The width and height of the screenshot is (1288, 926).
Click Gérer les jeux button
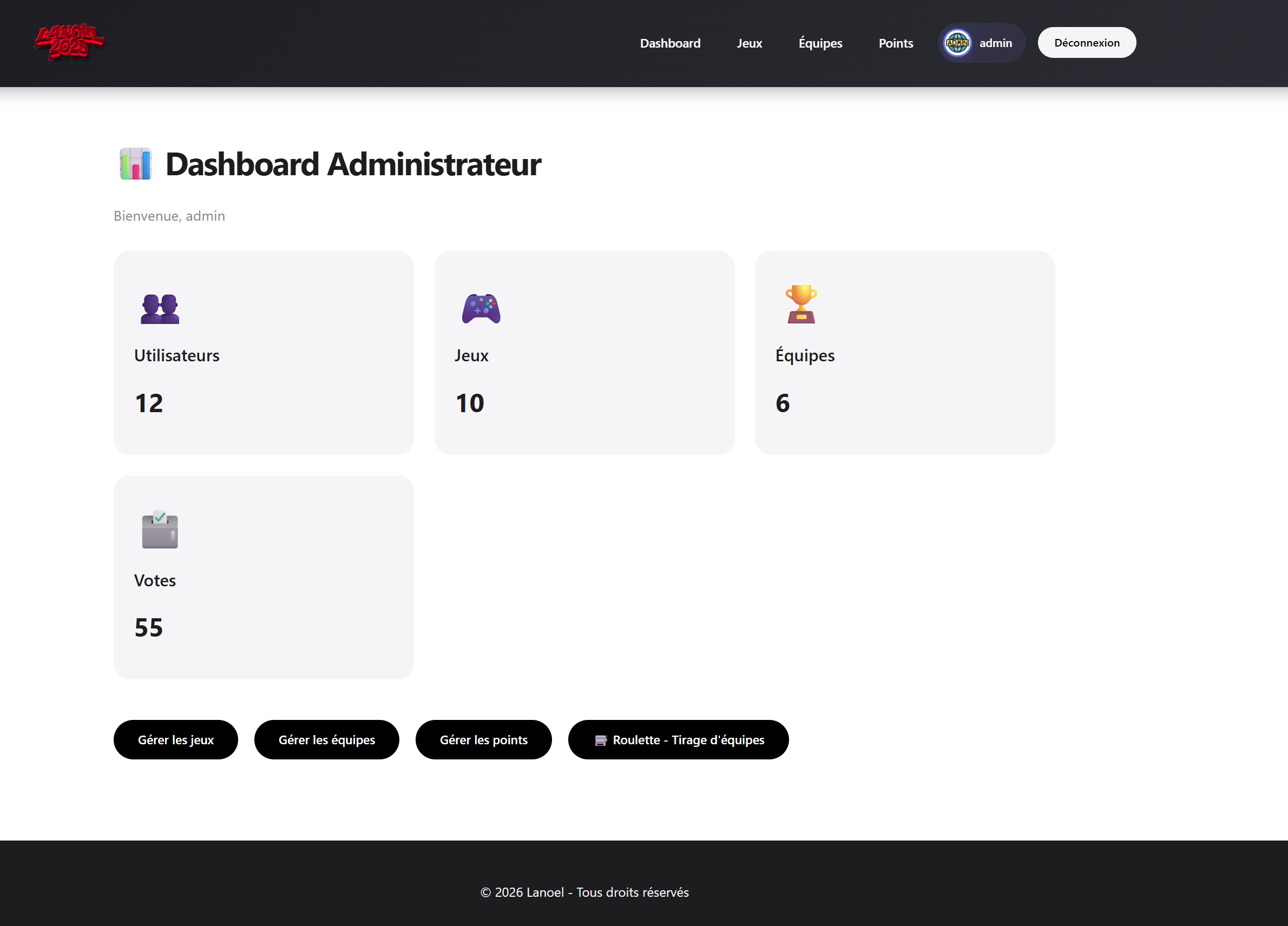[176, 740]
